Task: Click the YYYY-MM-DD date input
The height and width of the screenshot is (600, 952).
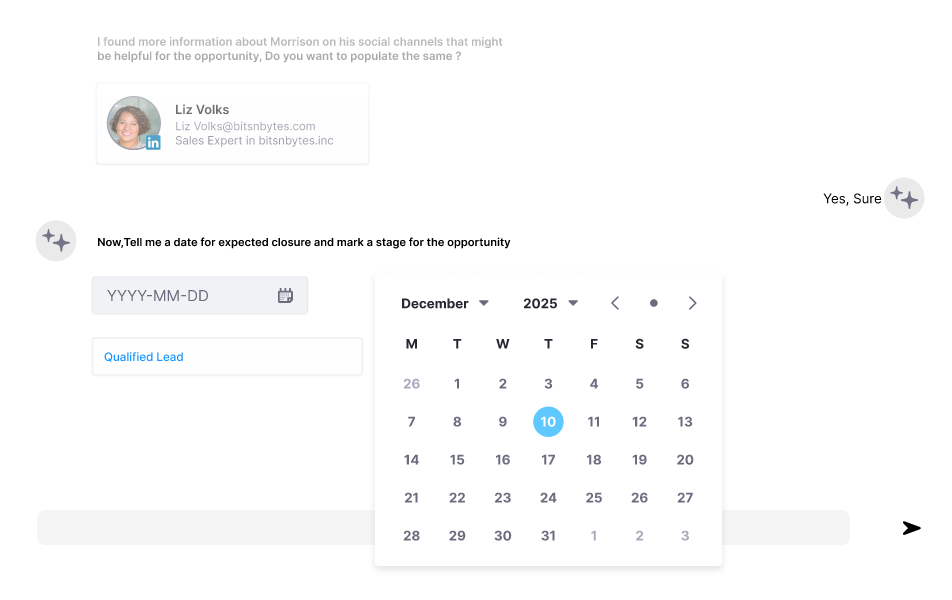Action: click(200, 296)
